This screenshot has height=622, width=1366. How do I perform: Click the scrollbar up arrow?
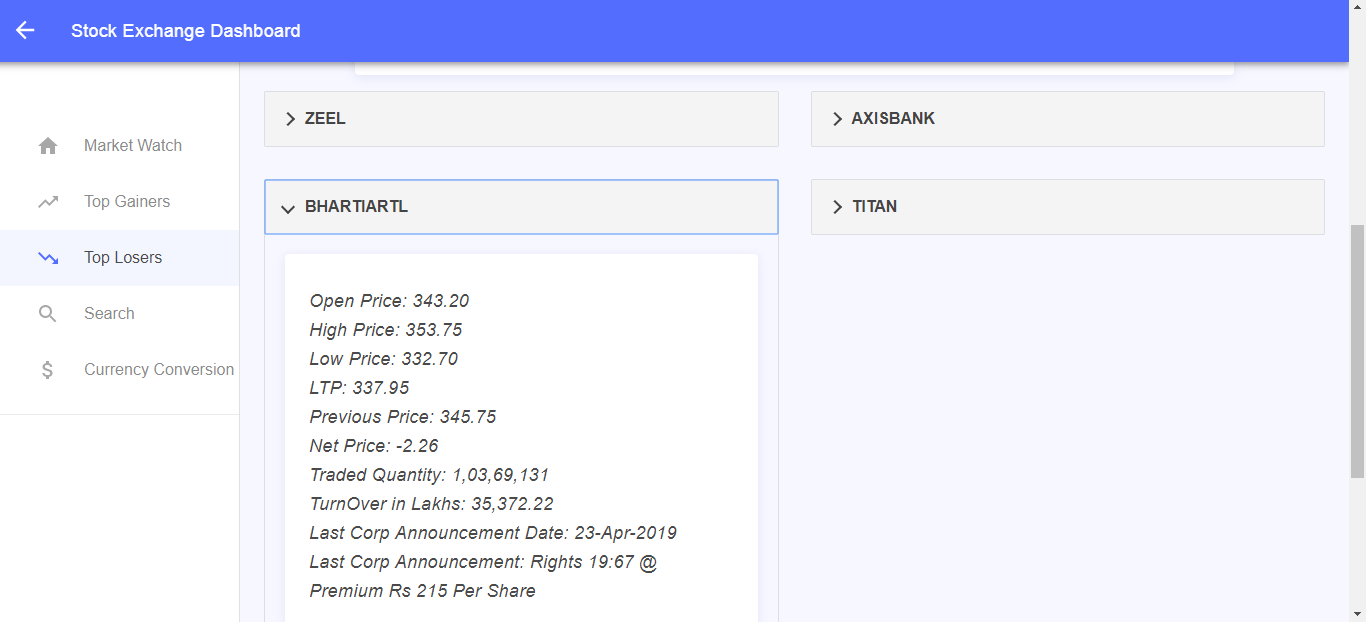tap(1357, 9)
